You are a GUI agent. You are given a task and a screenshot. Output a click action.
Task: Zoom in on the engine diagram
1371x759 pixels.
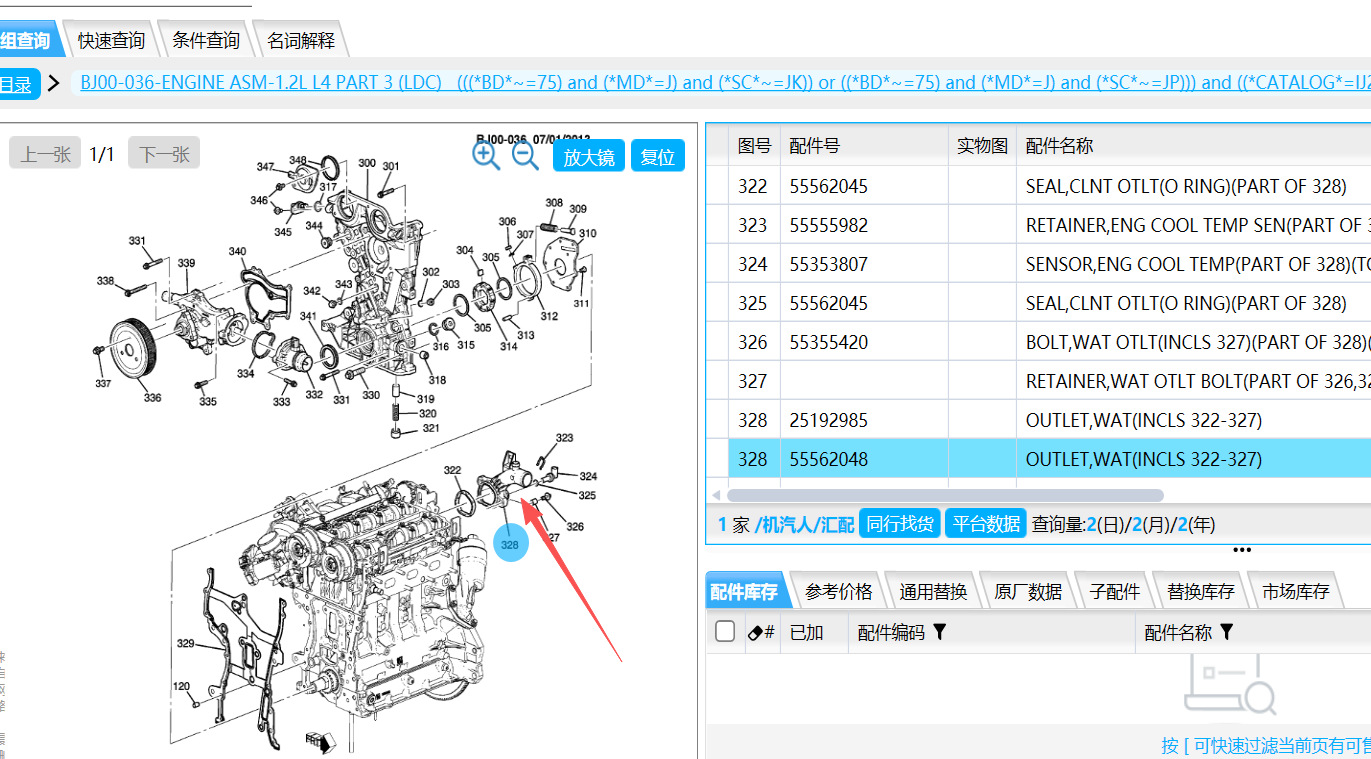pos(486,155)
